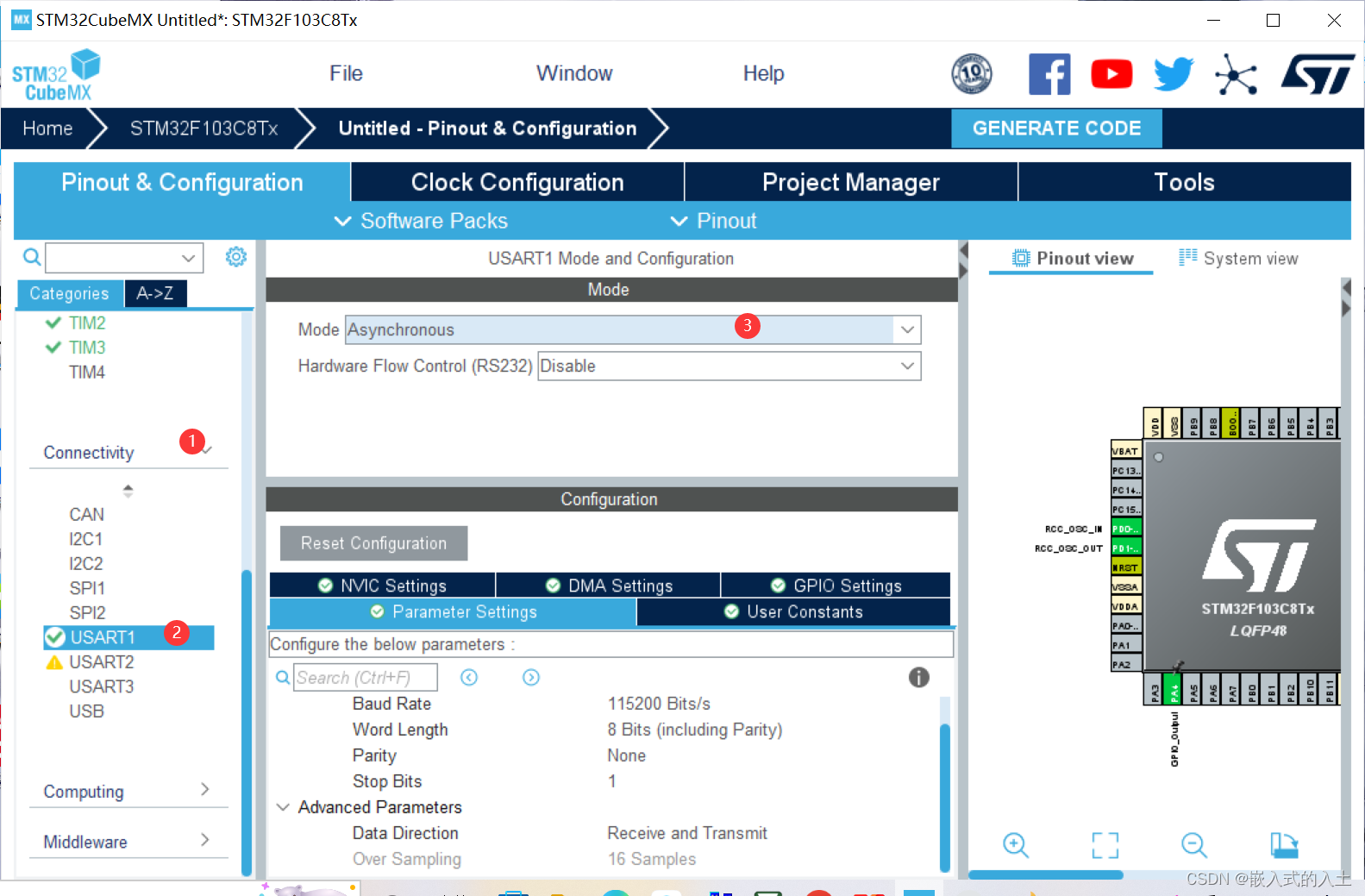The width and height of the screenshot is (1365, 896).
Task: Select TIM4 timer in list
Action: click(87, 372)
